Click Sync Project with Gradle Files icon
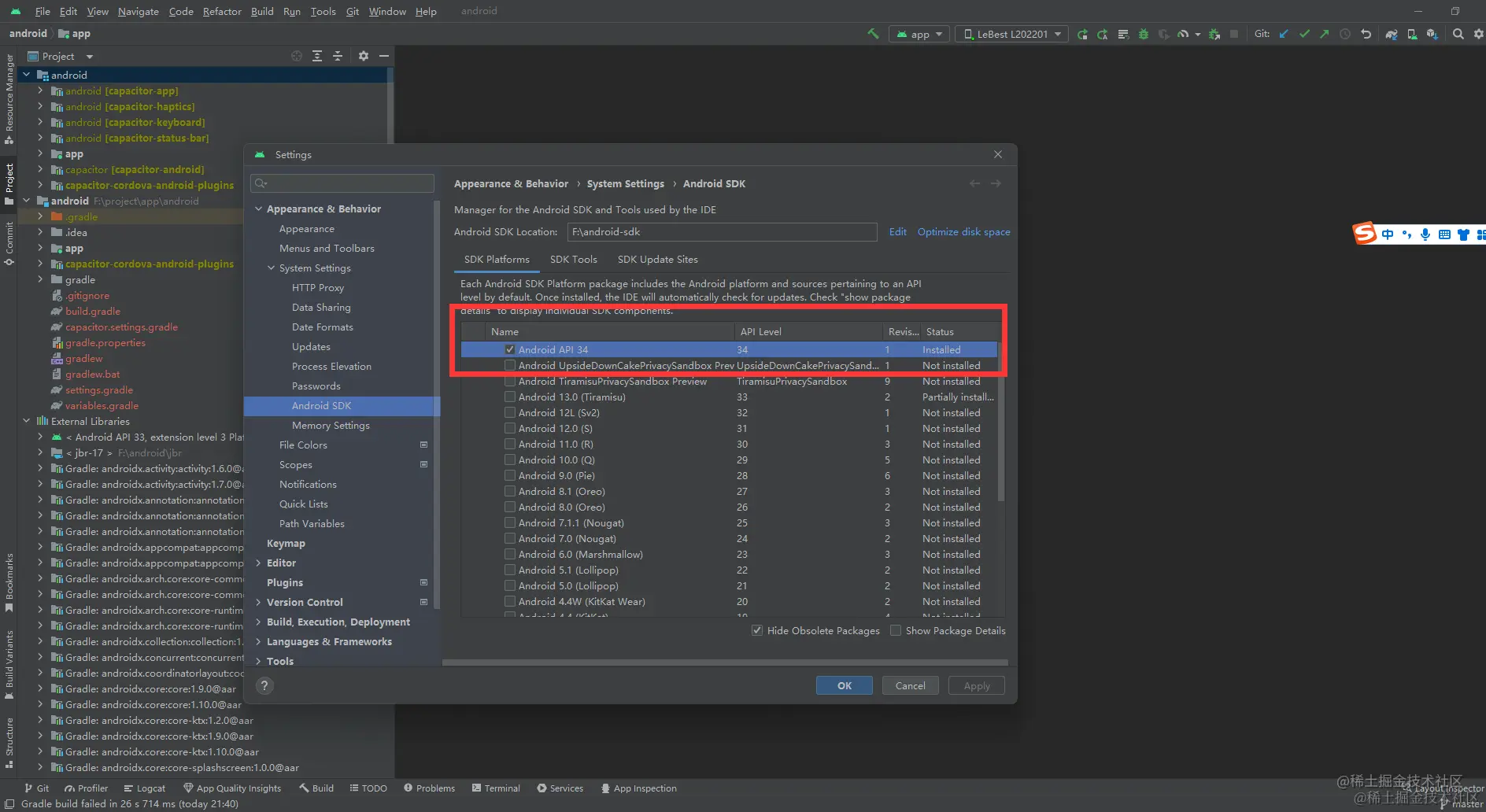 [x=1392, y=34]
